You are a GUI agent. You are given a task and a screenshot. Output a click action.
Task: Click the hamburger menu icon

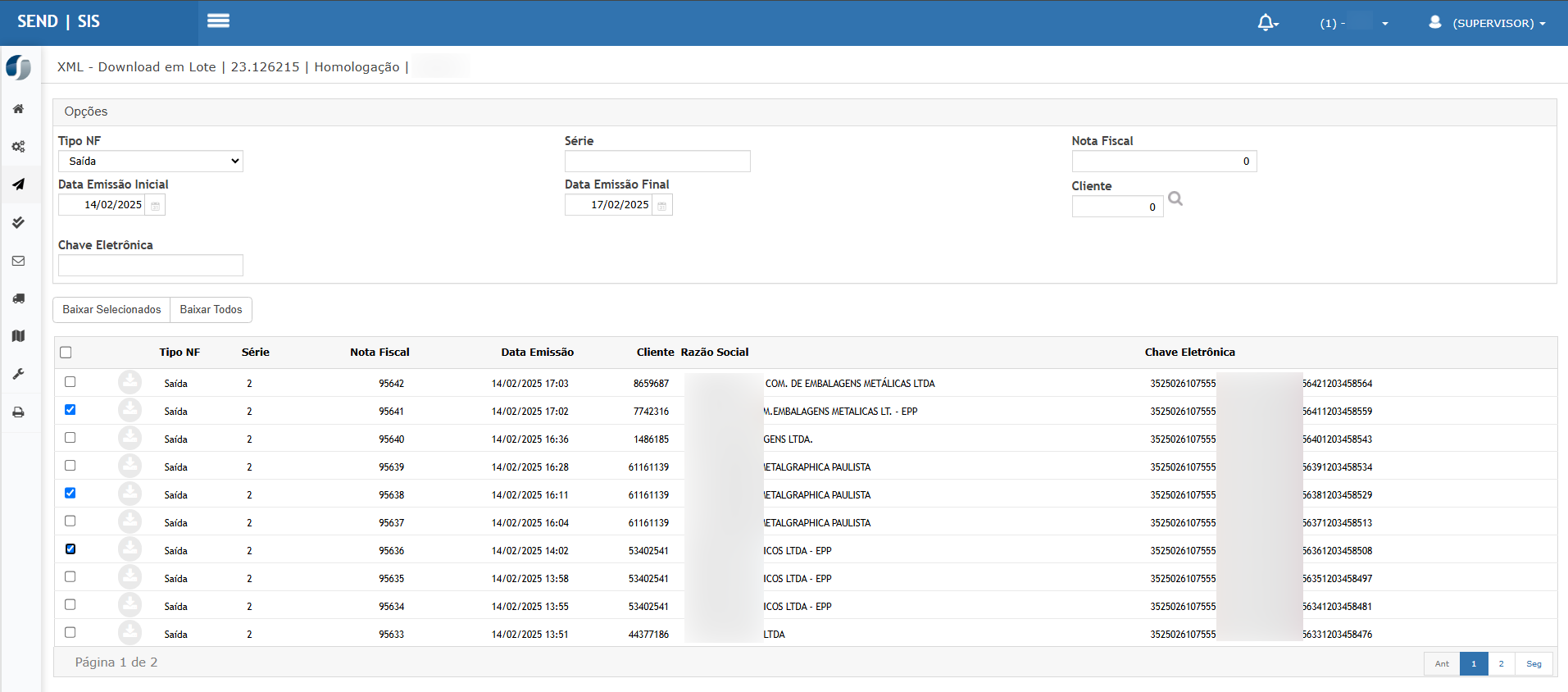click(218, 21)
